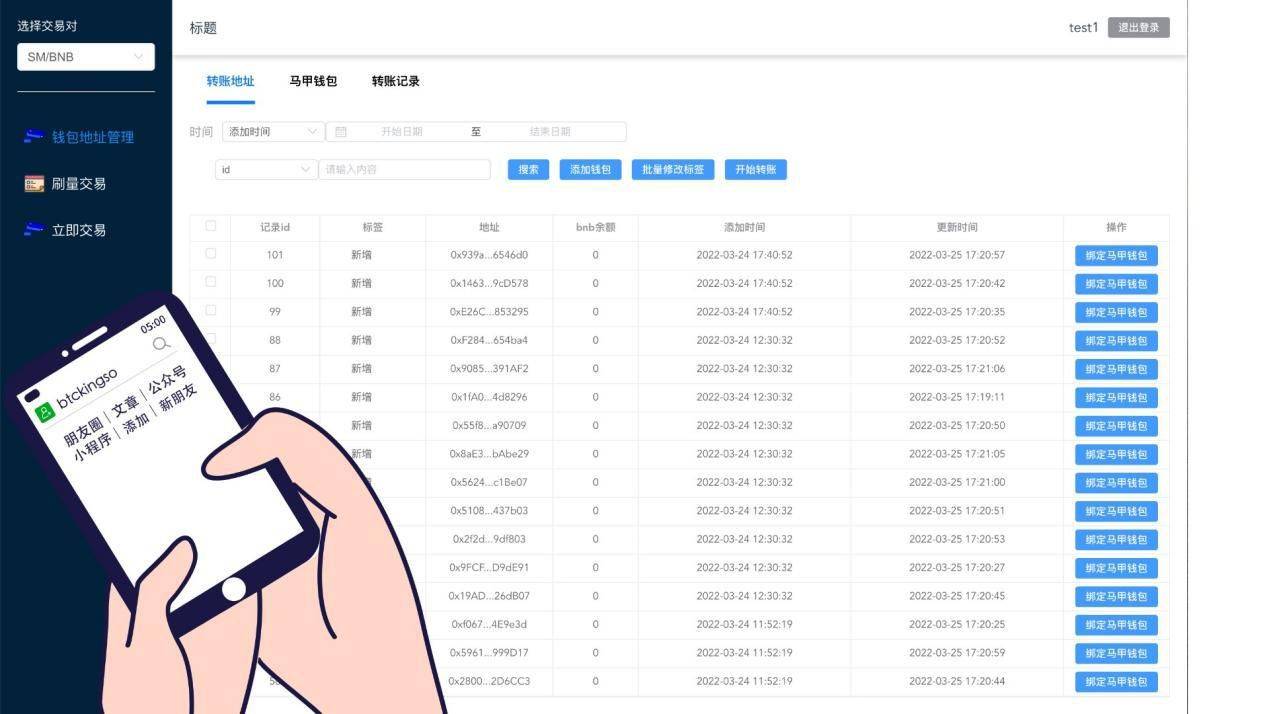
Task: Click 退出登录 in the top bar
Action: 1139,27
